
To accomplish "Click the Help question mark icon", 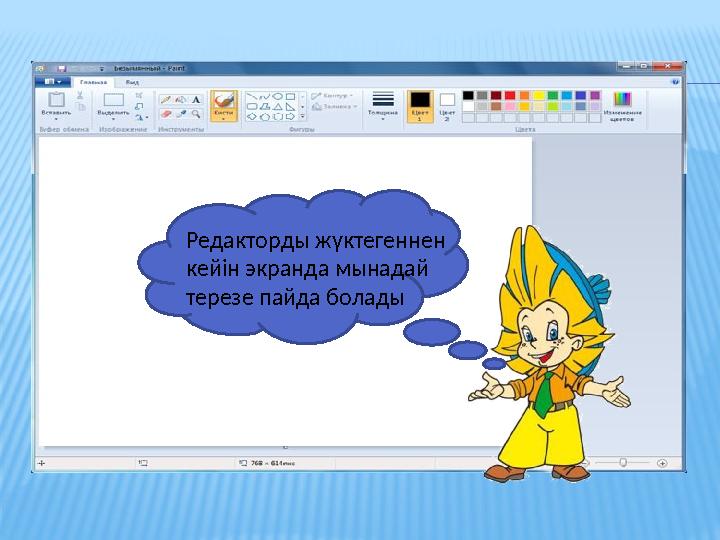I will (x=675, y=82).
